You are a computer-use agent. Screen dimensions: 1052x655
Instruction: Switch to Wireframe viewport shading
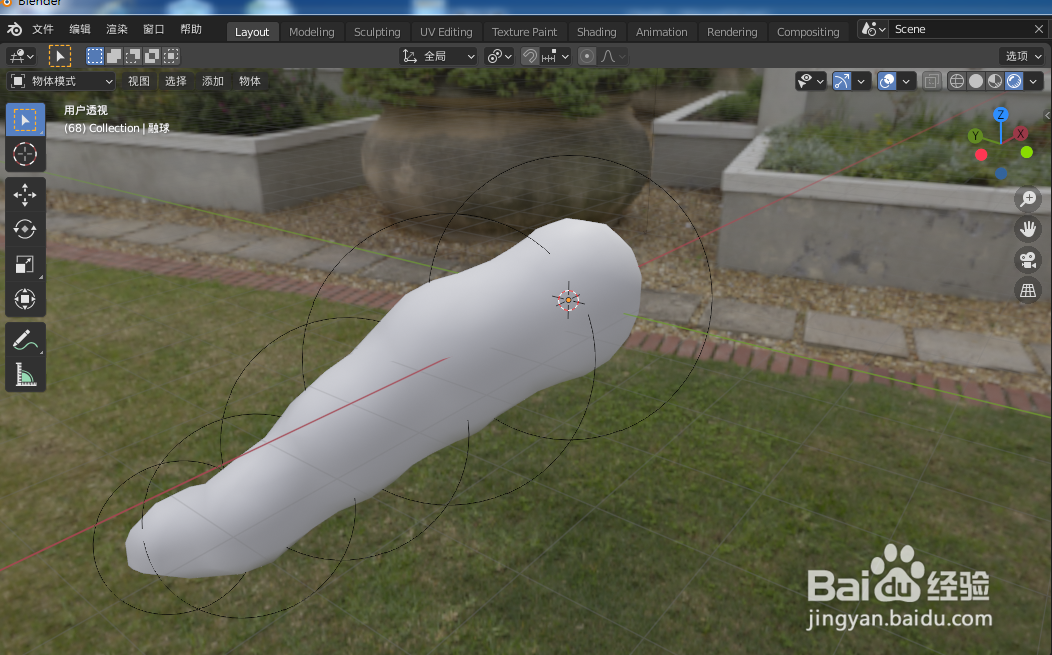[x=957, y=80]
